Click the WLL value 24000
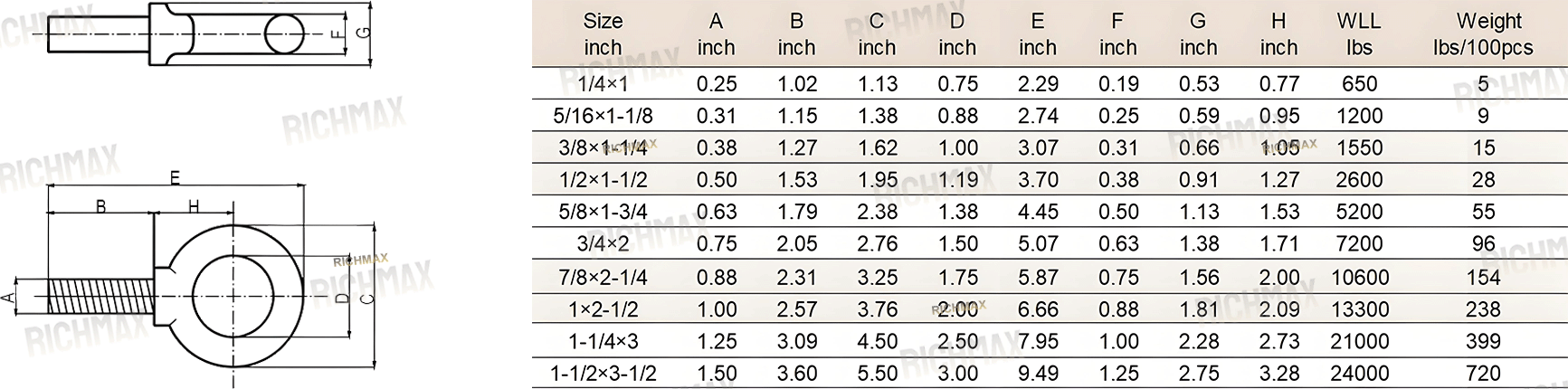Screen dimensions: 1568x389 1359,373
